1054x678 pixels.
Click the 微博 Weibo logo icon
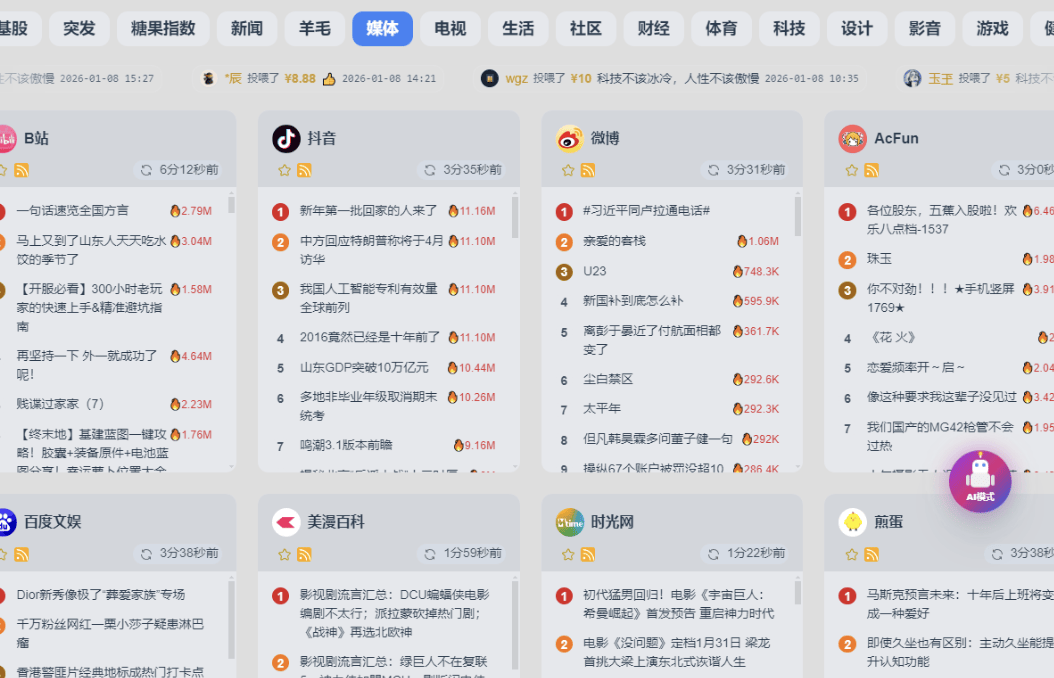[x=569, y=138]
